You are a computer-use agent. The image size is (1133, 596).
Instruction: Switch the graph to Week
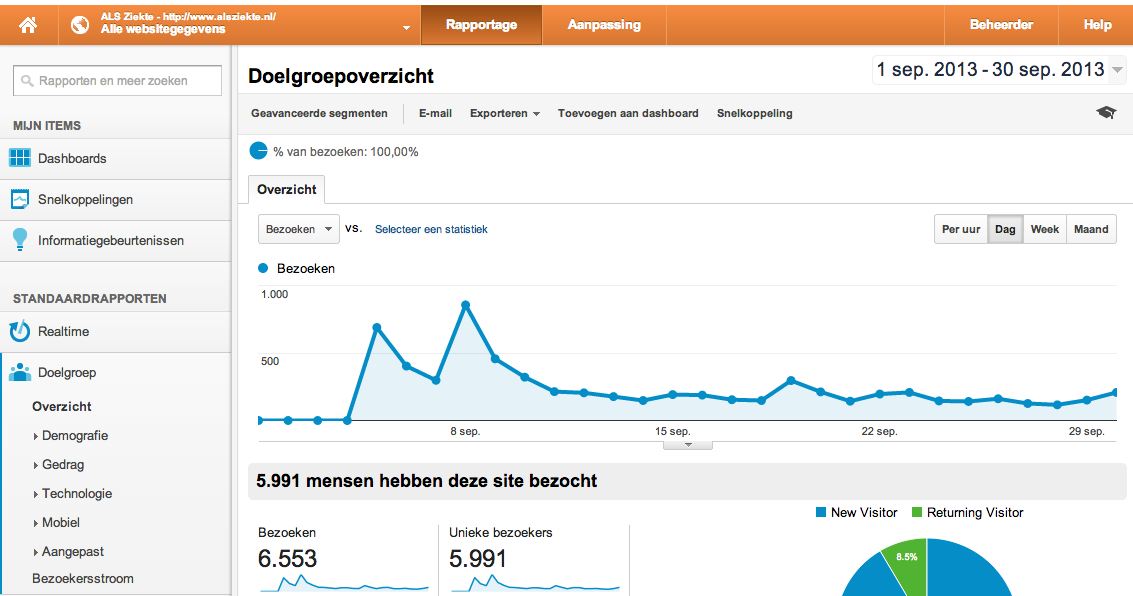coord(1045,229)
